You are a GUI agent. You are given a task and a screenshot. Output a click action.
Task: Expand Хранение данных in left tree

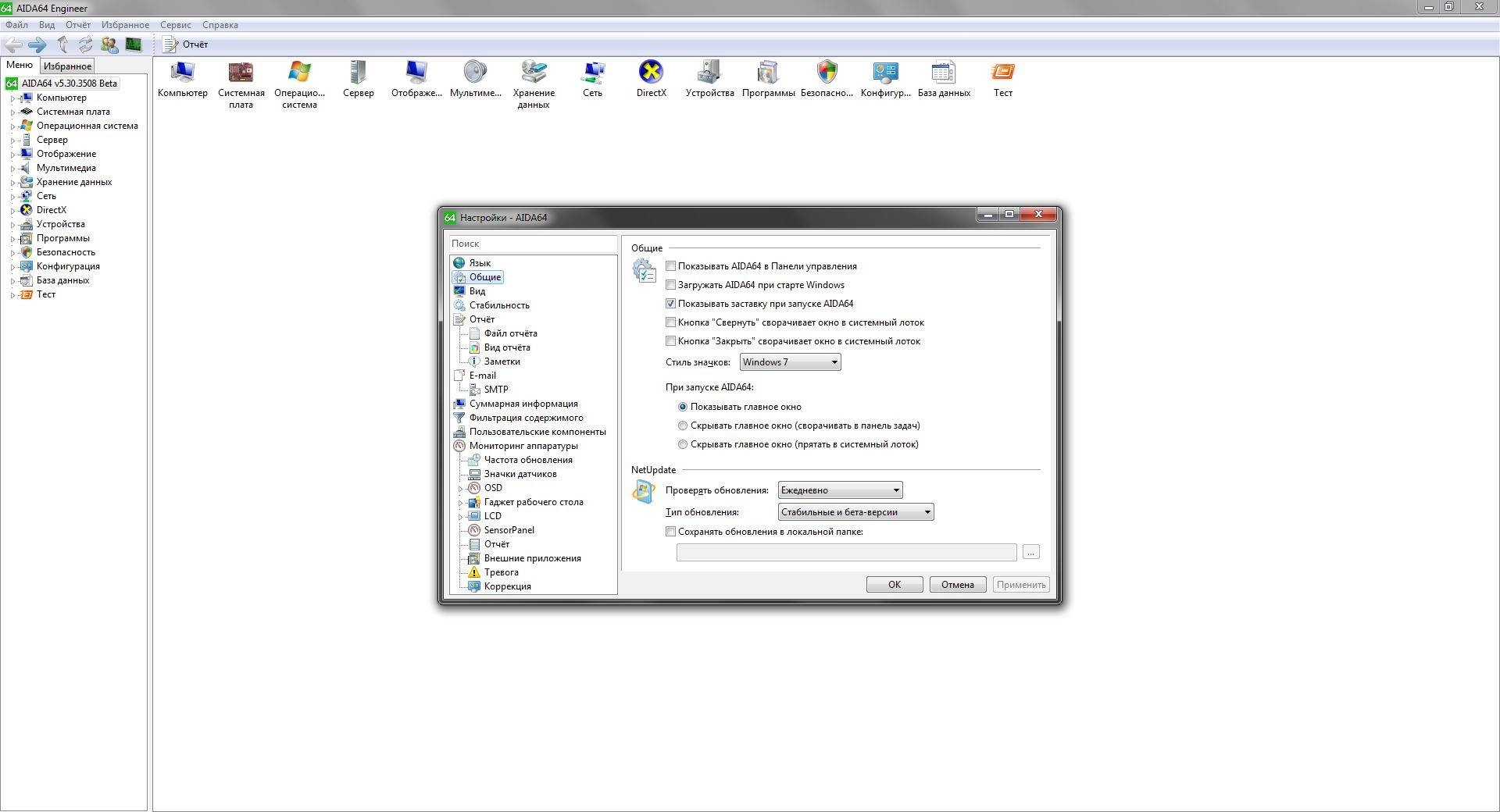tap(12, 183)
